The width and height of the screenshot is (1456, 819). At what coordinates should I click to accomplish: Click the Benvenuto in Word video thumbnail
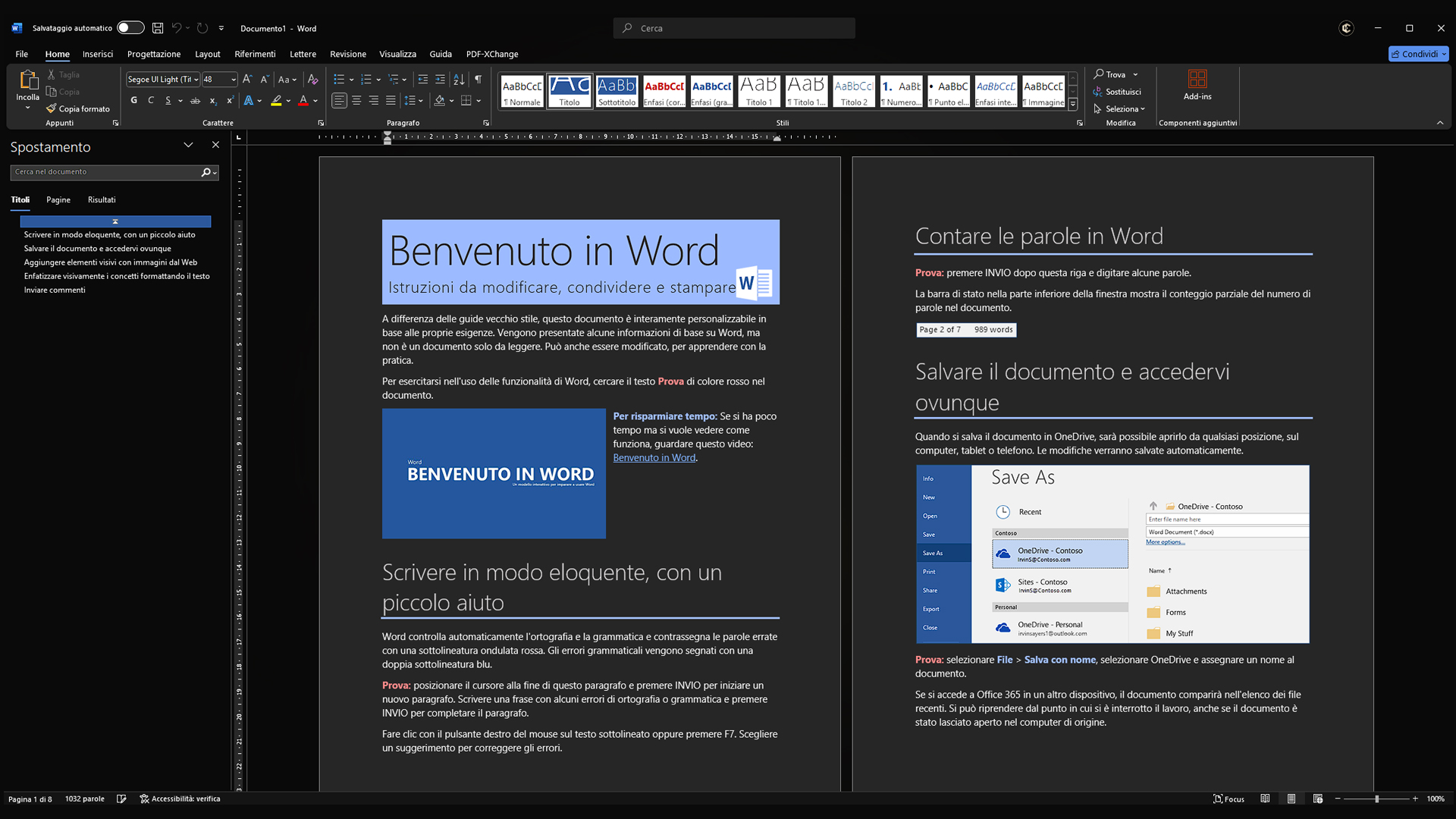click(494, 474)
